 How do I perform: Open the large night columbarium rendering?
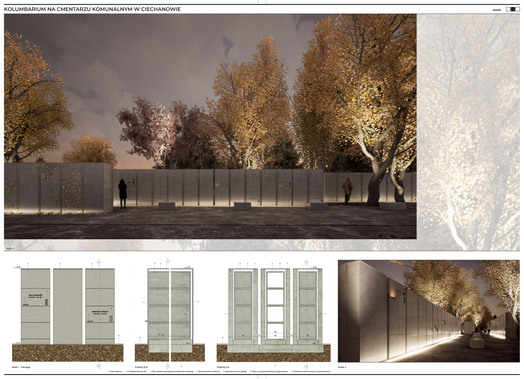(x=210, y=126)
